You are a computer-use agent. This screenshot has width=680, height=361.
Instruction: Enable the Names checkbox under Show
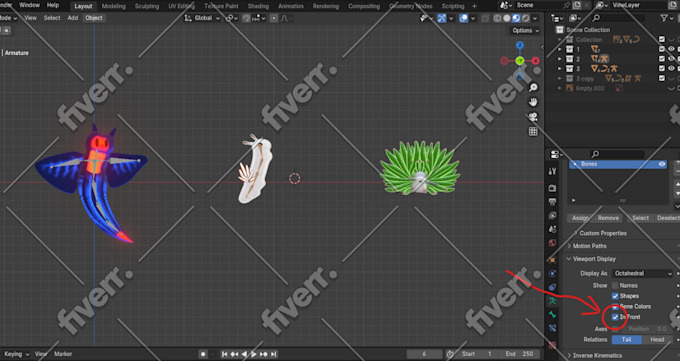pos(615,286)
